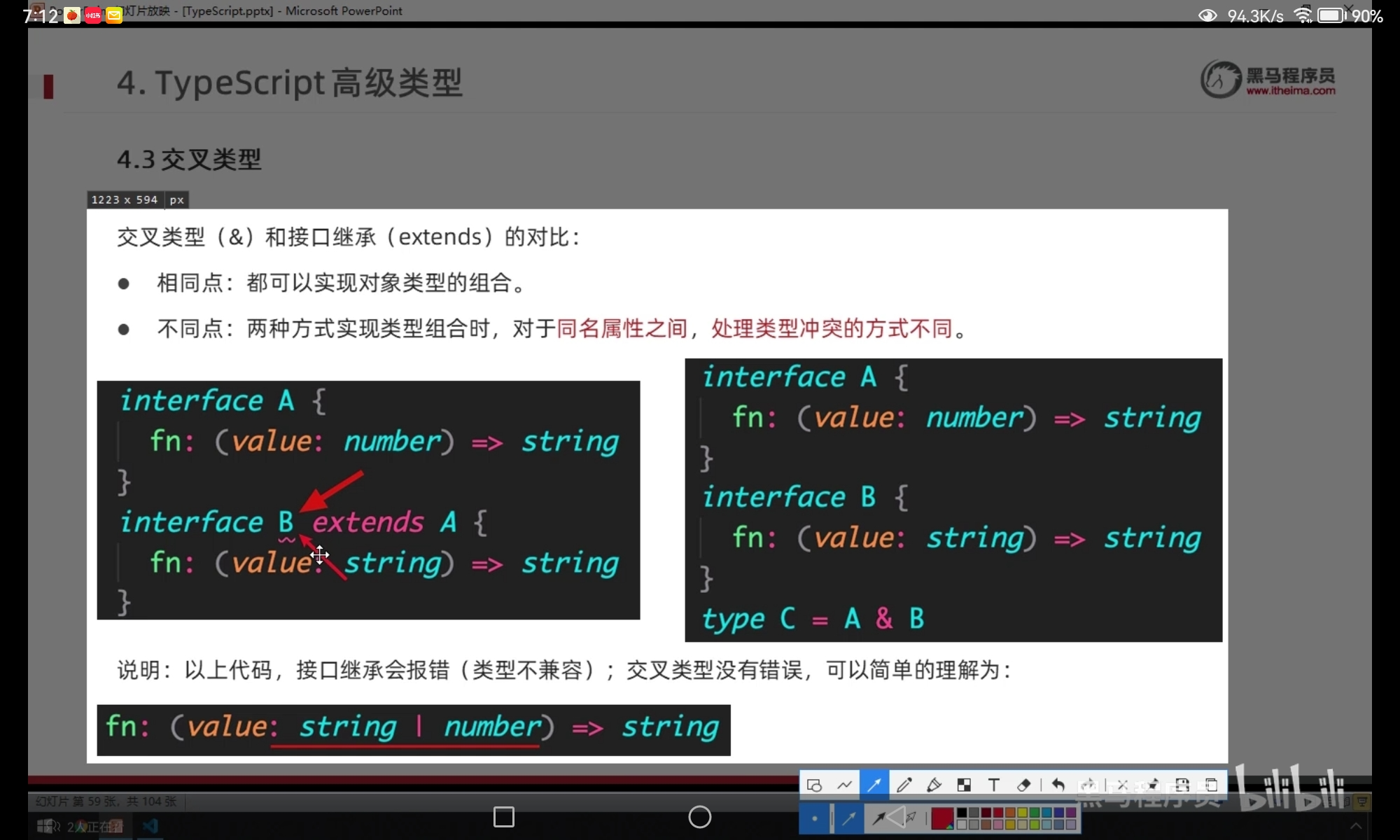The image size is (1400, 840).
Task: Select the mosaic blur tool
Action: tap(964, 785)
